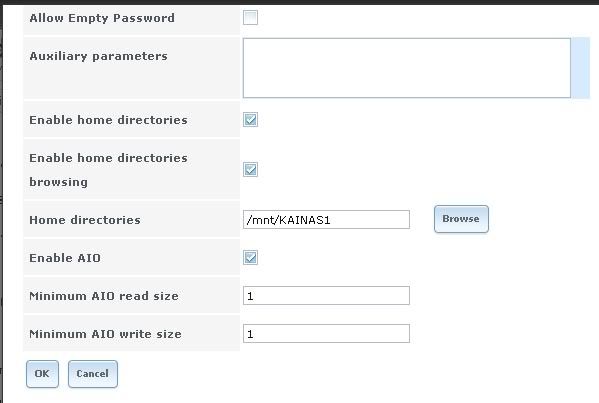Click the Minimum AIO read size field
The height and width of the screenshot is (403, 599).
pyautogui.click(x=326, y=296)
